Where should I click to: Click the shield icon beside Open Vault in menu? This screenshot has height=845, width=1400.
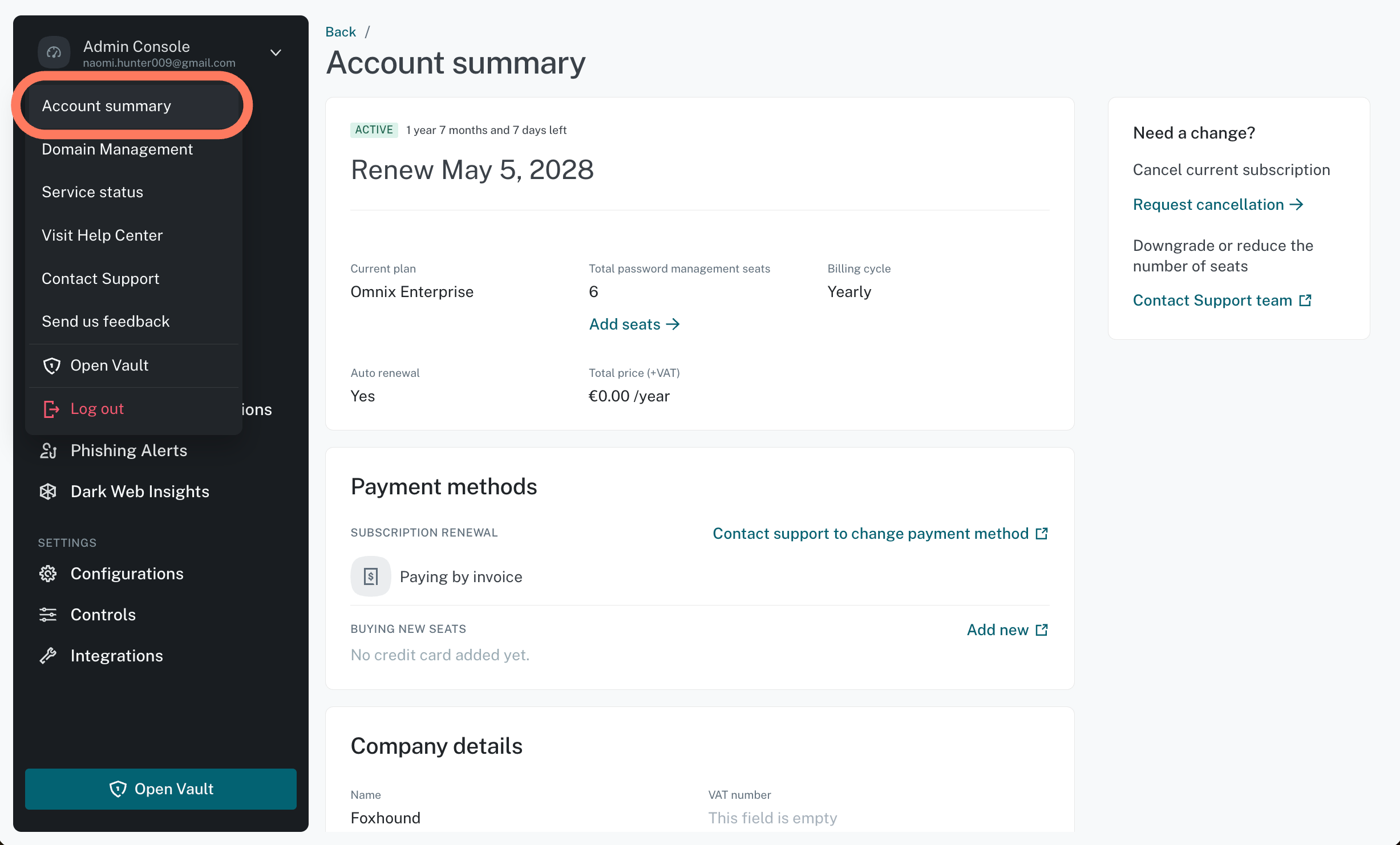(52, 365)
